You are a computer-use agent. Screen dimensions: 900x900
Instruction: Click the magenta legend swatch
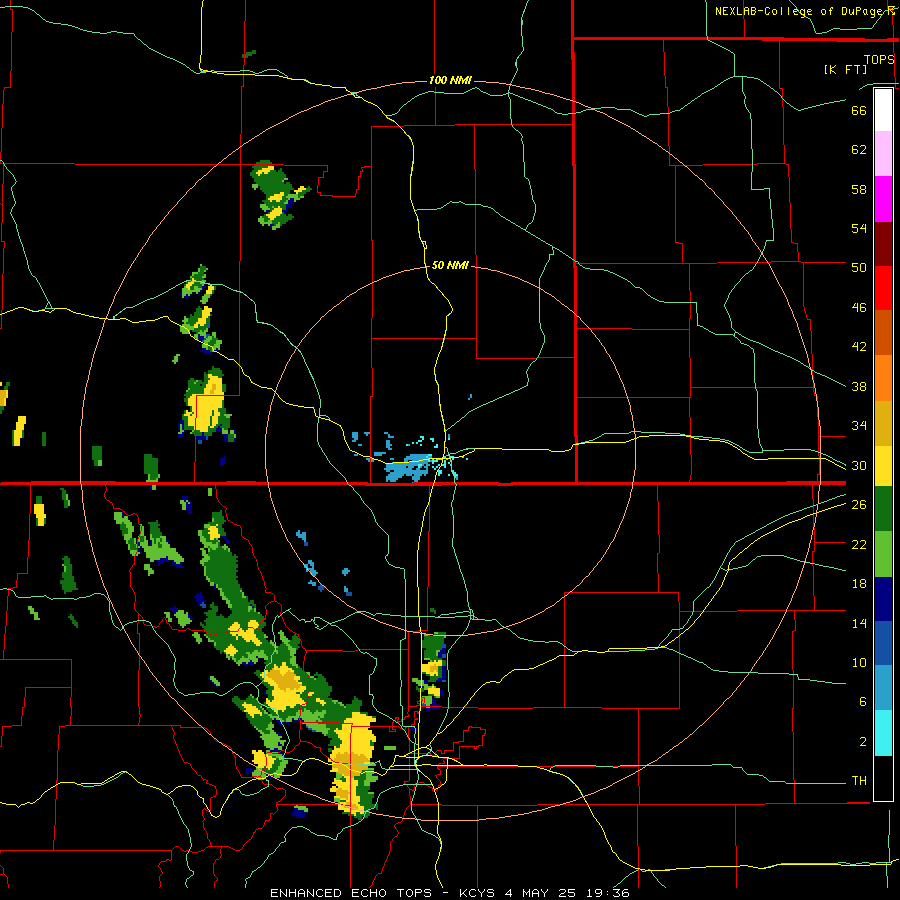click(x=883, y=199)
